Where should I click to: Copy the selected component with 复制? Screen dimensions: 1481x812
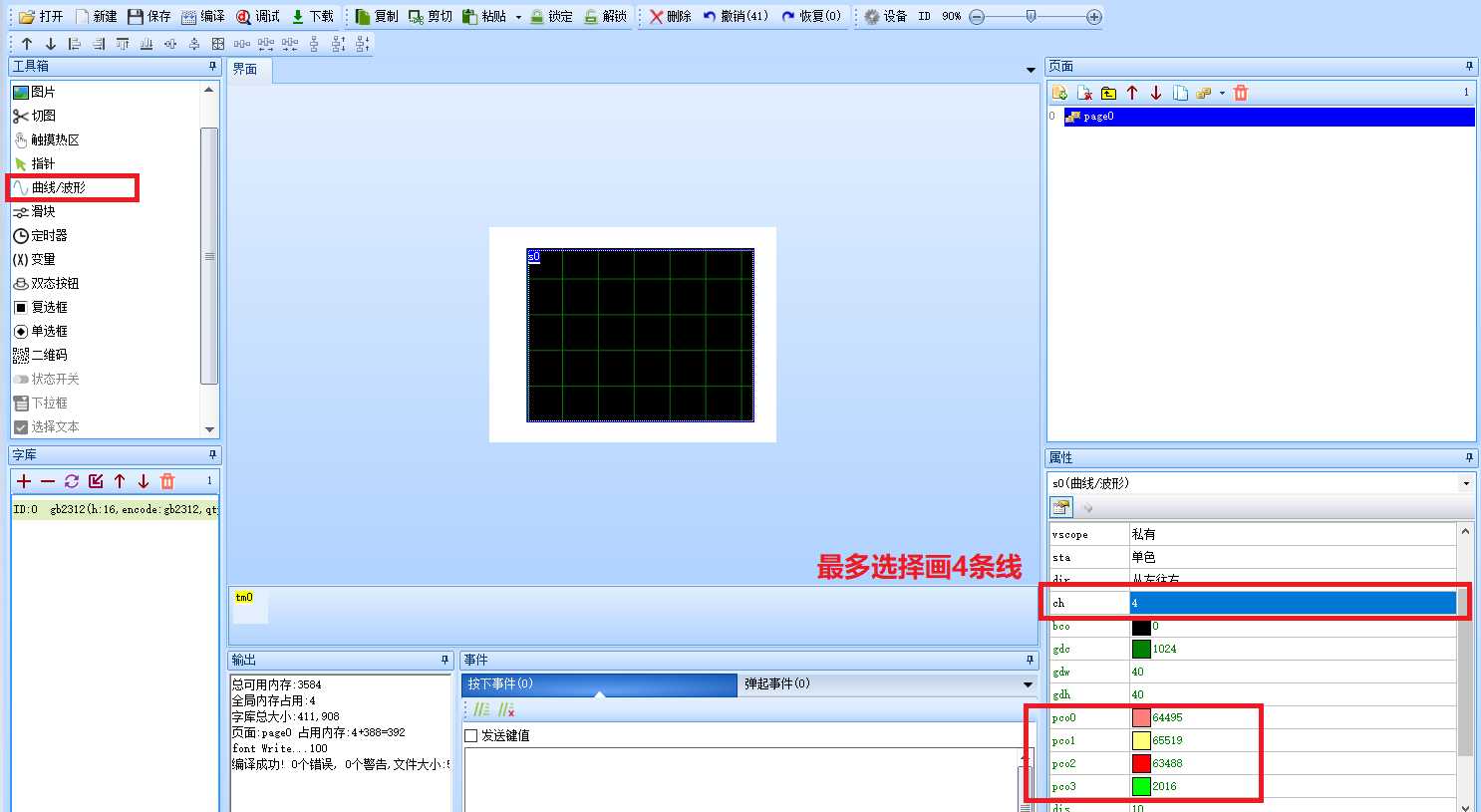click(x=377, y=17)
